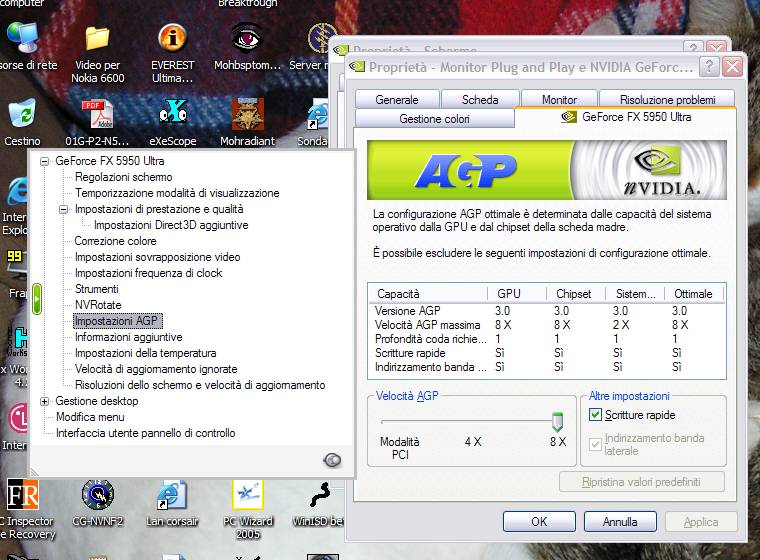Image resolution: width=760 pixels, height=560 pixels.
Task: Switch to the Monitor tab
Action: [559, 99]
